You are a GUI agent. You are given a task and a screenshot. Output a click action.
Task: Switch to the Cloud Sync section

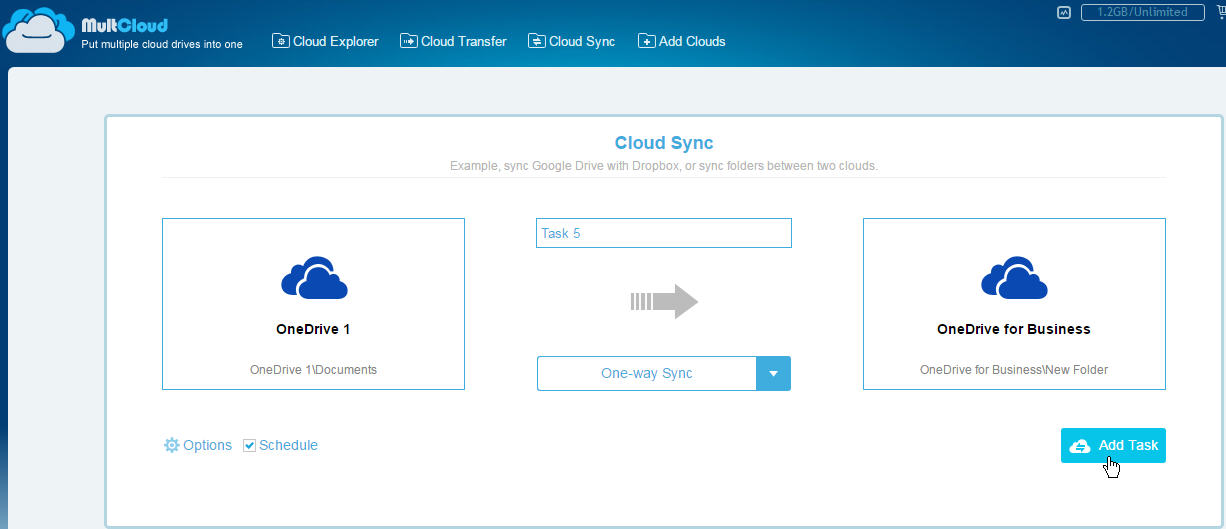tap(571, 41)
